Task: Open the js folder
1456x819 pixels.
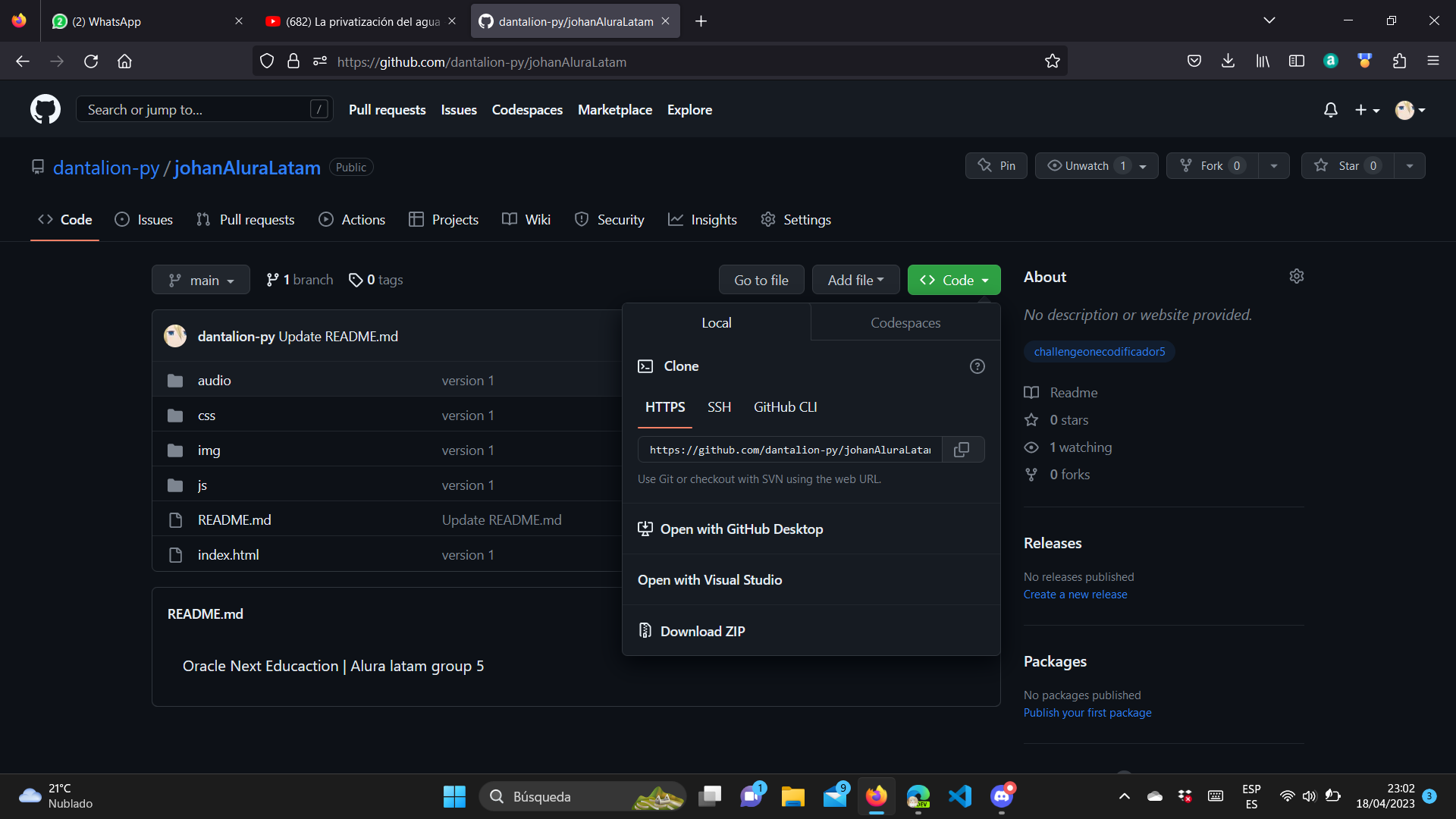Action: pyautogui.click(x=202, y=485)
